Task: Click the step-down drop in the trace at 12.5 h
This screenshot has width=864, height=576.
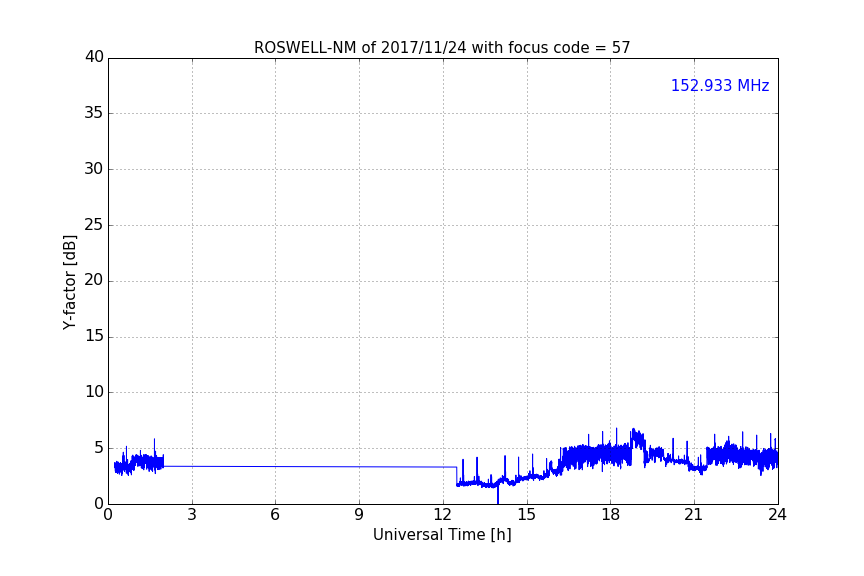Action: [x=457, y=476]
